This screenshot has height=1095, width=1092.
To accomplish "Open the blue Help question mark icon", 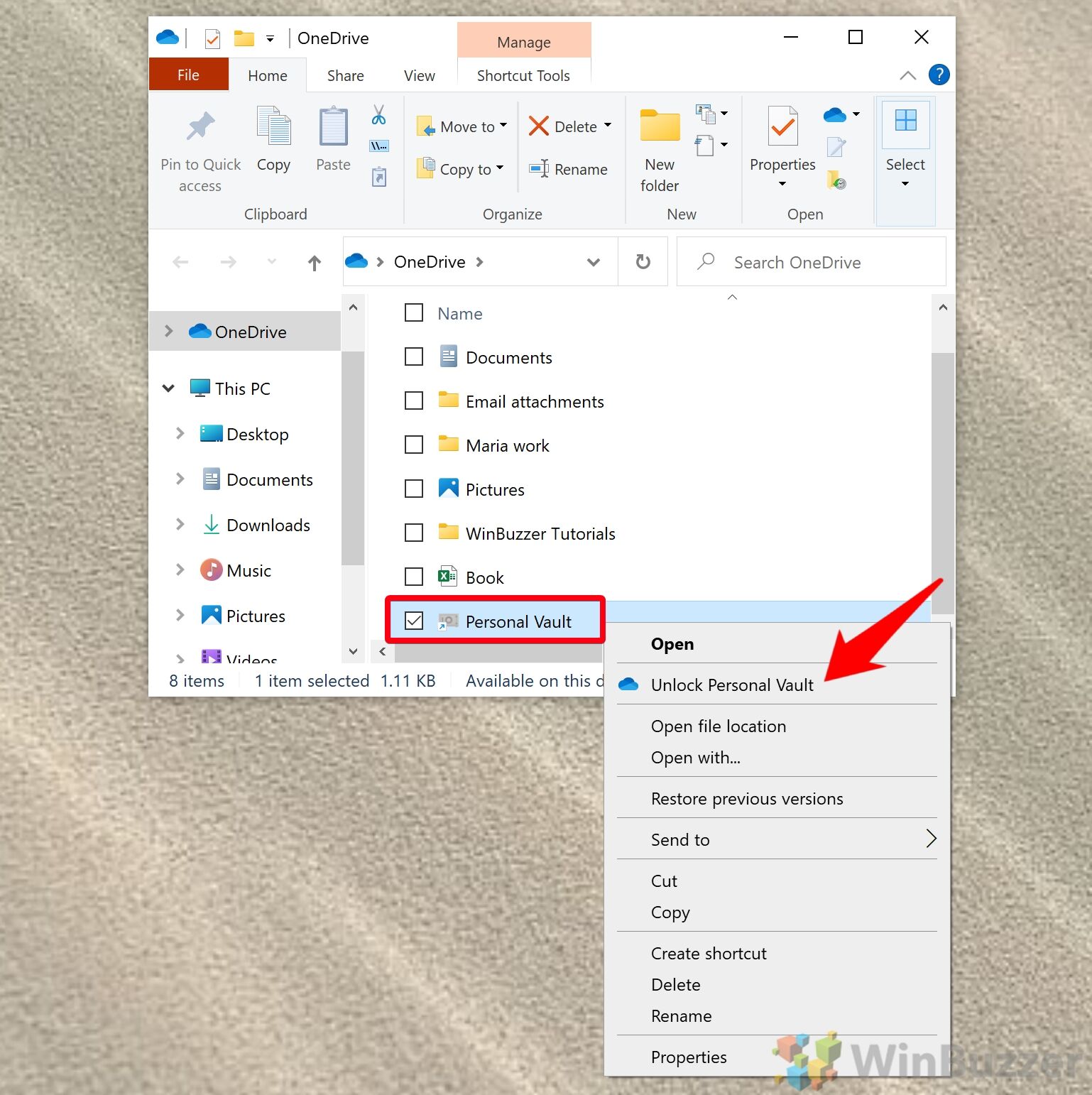I will (939, 75).
